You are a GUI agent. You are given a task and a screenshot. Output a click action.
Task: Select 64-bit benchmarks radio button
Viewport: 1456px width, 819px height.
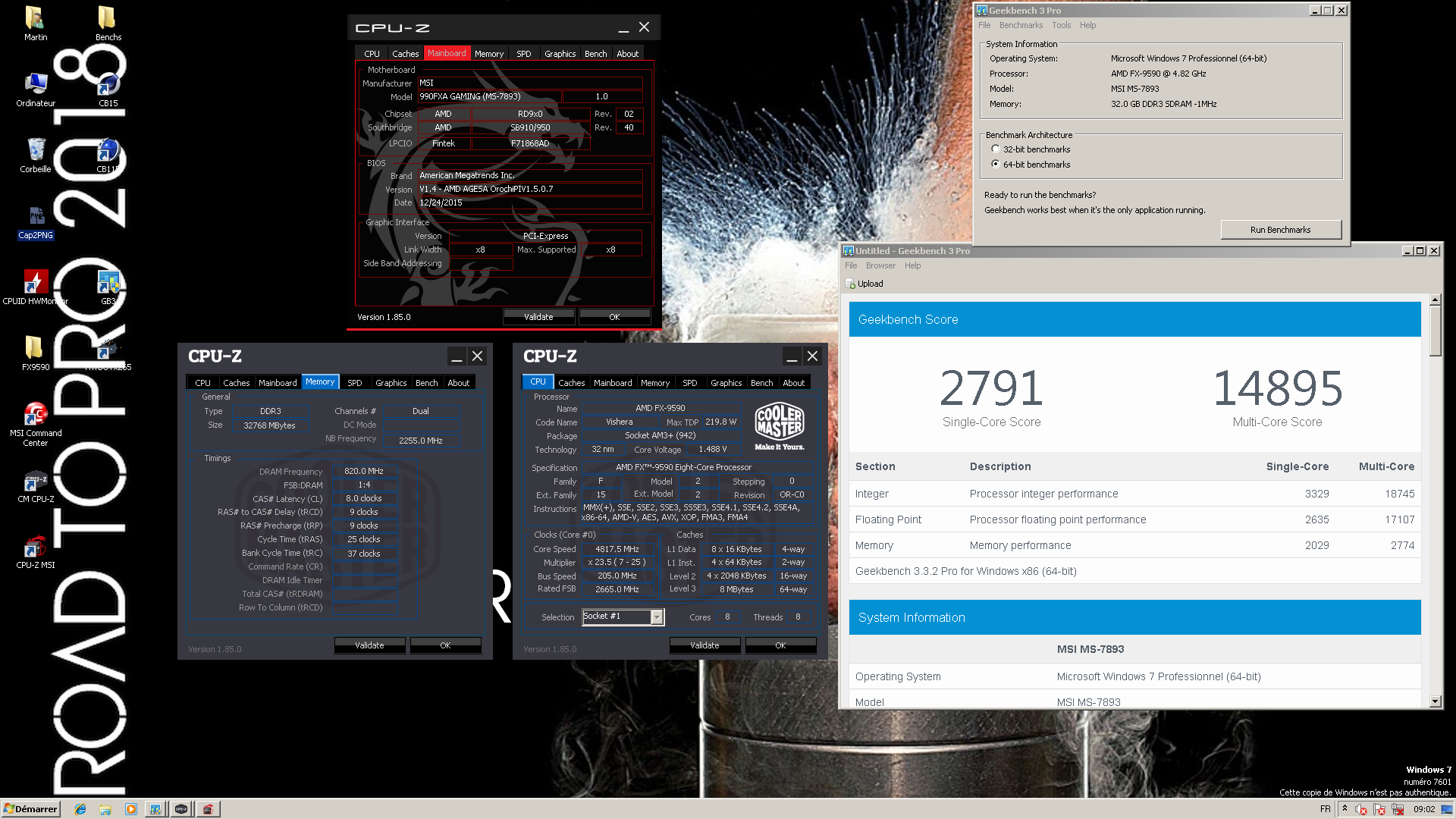coord(996,164)
